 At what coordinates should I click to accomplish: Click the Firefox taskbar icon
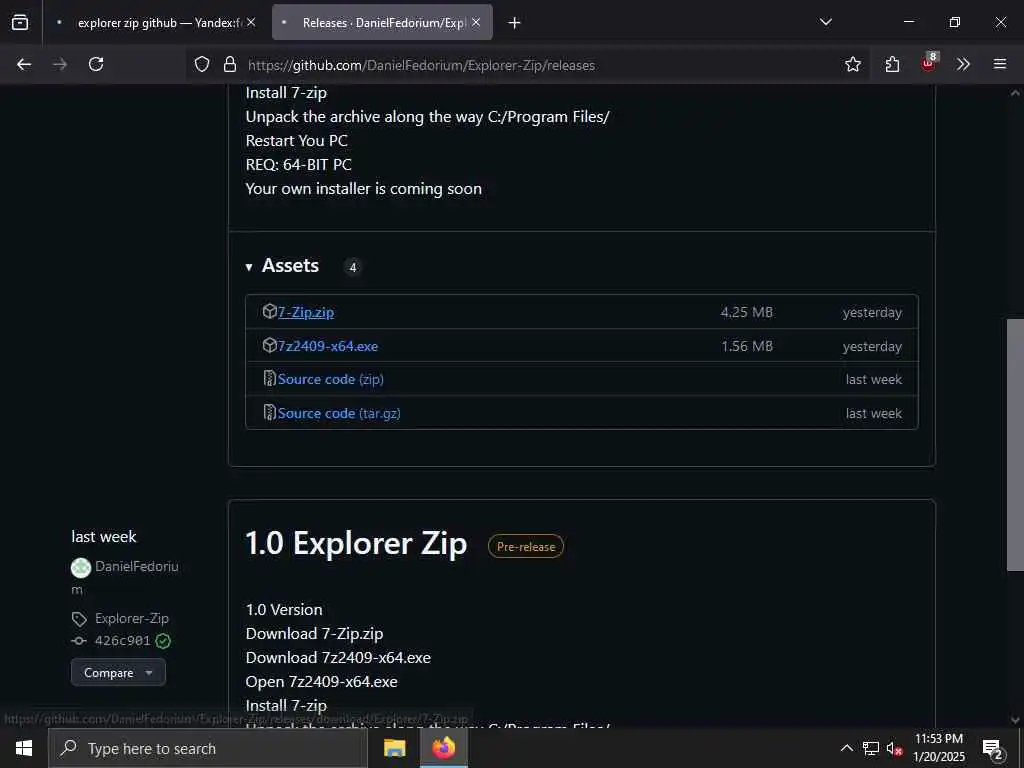(444, 748)
